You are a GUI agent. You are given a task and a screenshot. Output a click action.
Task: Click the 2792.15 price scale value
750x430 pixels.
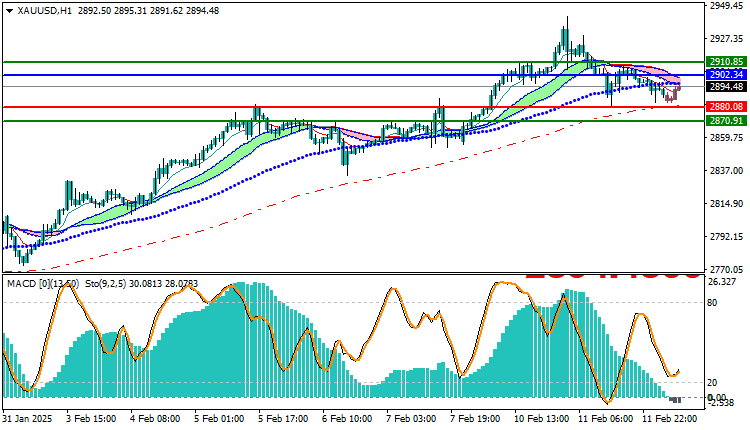(726, 237)
